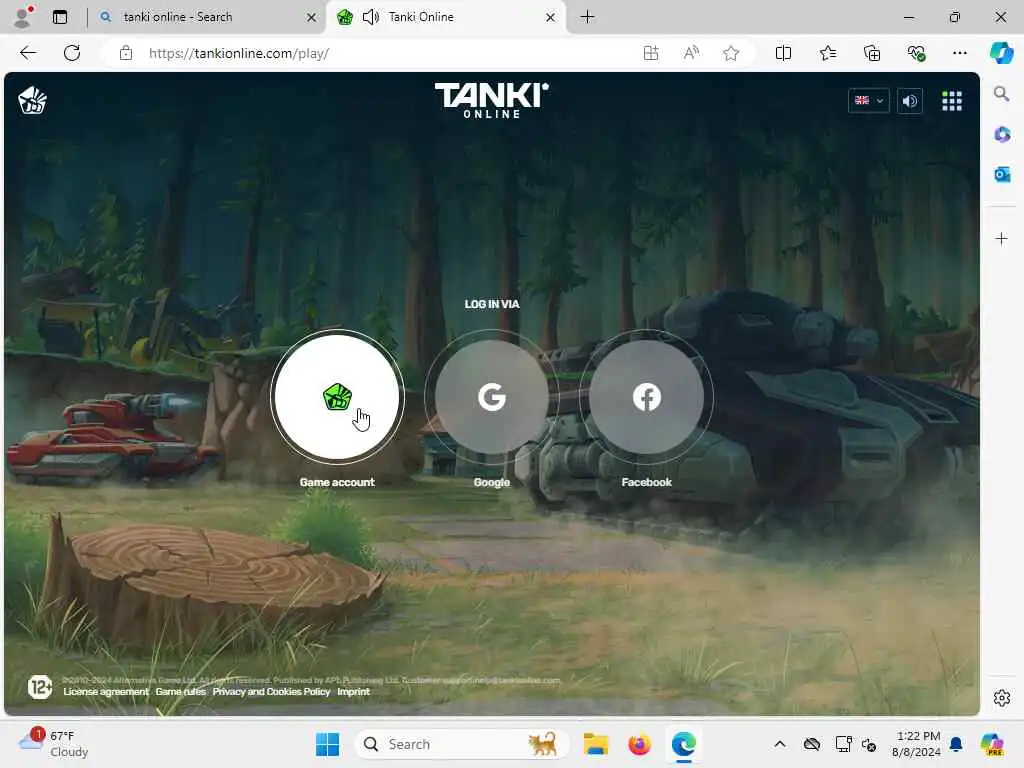Close the tanki online - Search tab
This screenshot has height=768, width=1024.
[x=312, y=18]
